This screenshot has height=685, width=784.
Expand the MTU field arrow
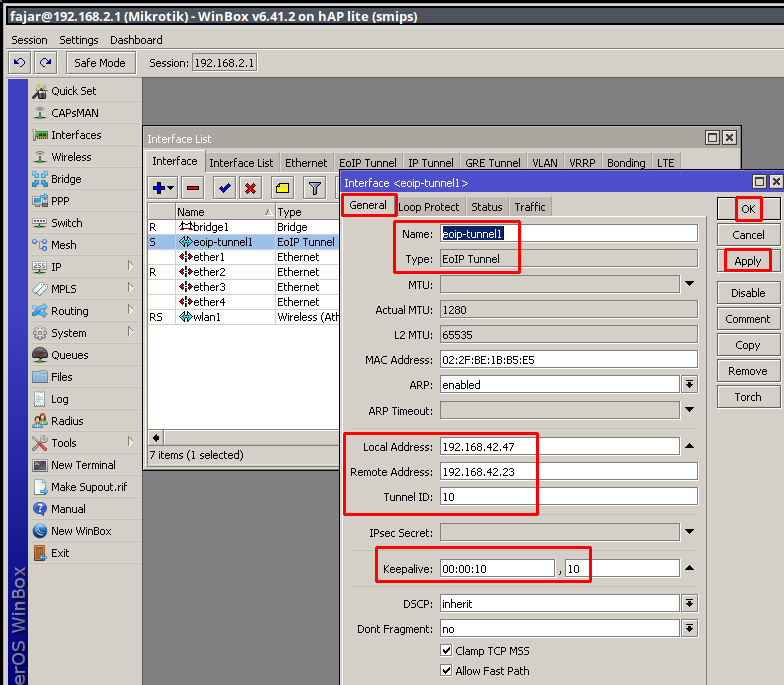coord(690,284)
